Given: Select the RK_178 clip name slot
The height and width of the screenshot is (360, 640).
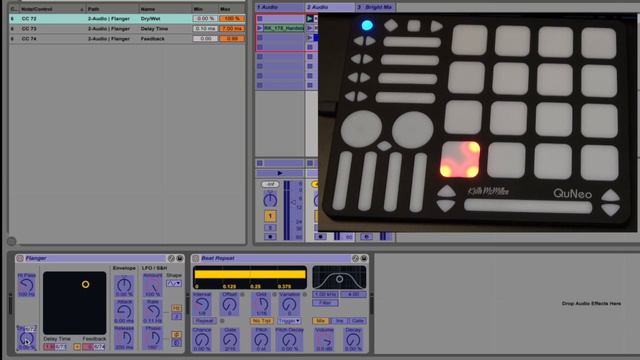Looking at the screenshot, I should click(x=284, y=28).
